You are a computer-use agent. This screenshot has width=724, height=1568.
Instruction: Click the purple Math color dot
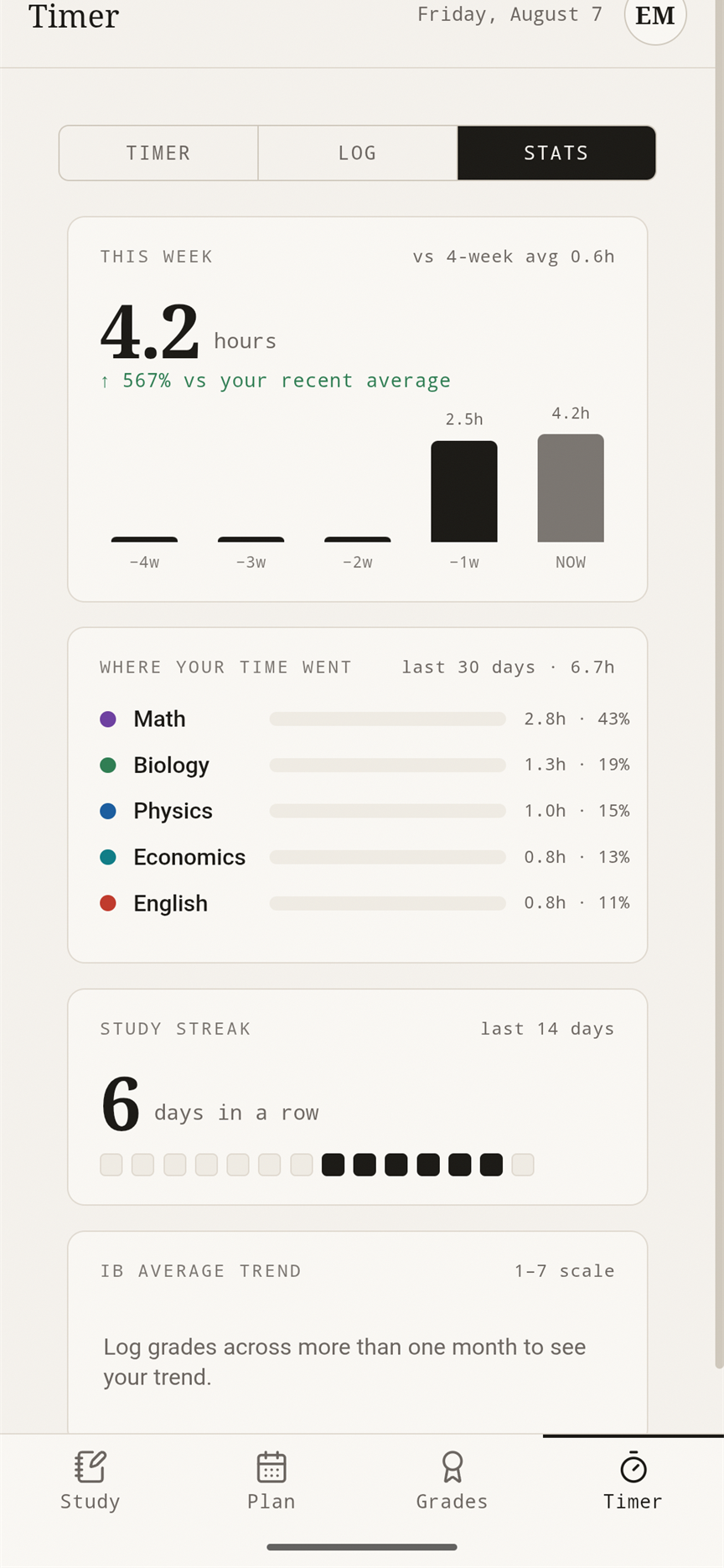coord(108,719)
